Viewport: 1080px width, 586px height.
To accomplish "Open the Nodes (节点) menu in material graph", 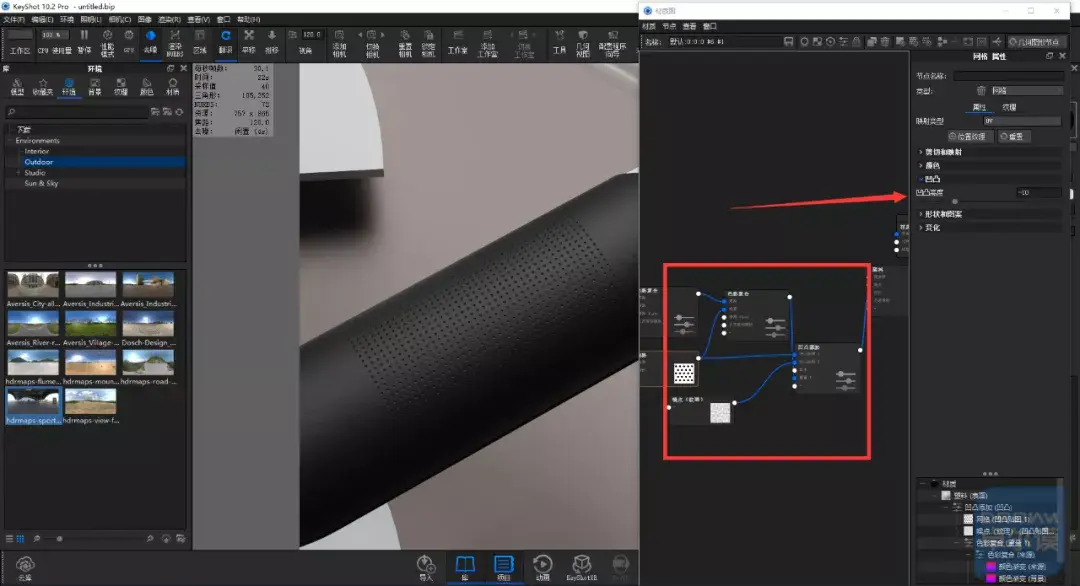I will coord(669,26).
